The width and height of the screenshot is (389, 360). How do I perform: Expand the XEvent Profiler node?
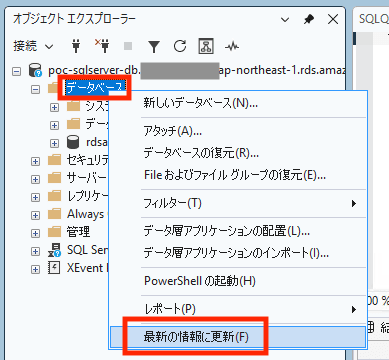click(35, 269)
